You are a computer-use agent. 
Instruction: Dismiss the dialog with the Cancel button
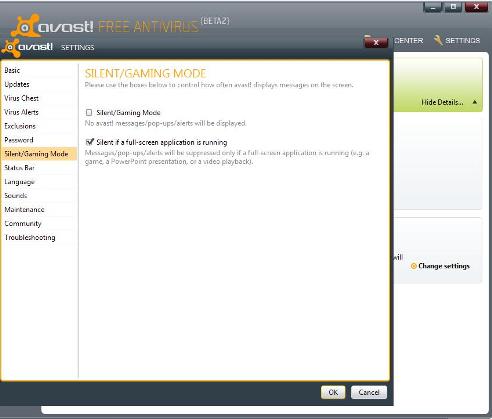point(369,393)
